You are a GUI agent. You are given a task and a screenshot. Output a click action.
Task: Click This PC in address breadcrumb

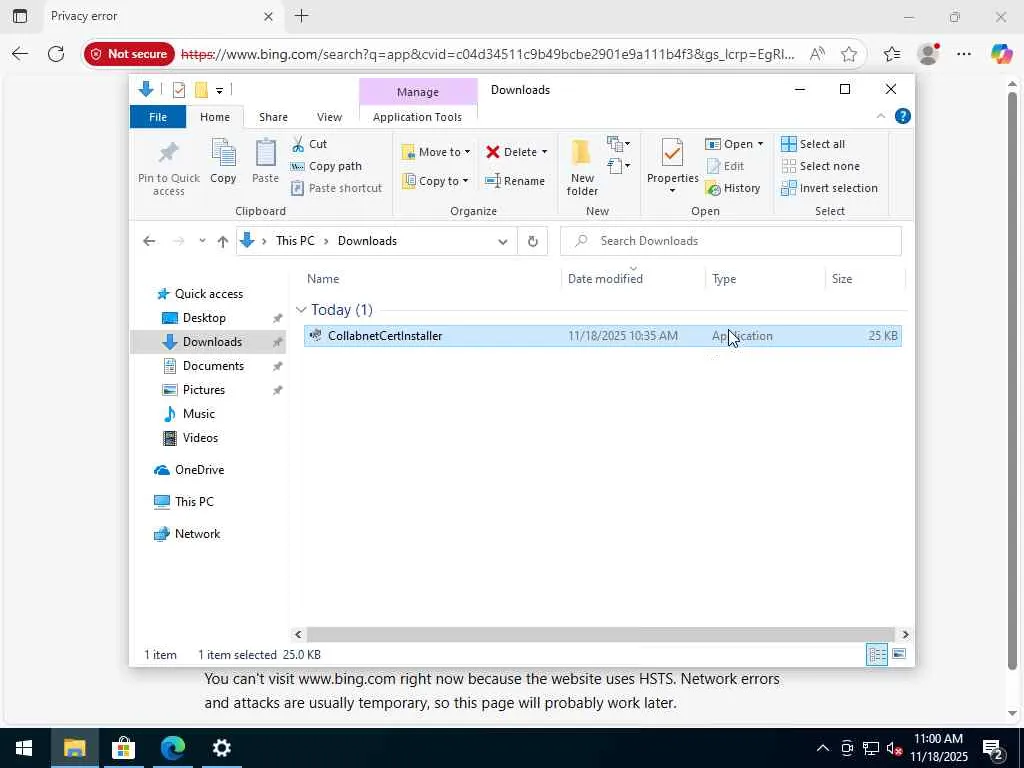click(295, 241)
